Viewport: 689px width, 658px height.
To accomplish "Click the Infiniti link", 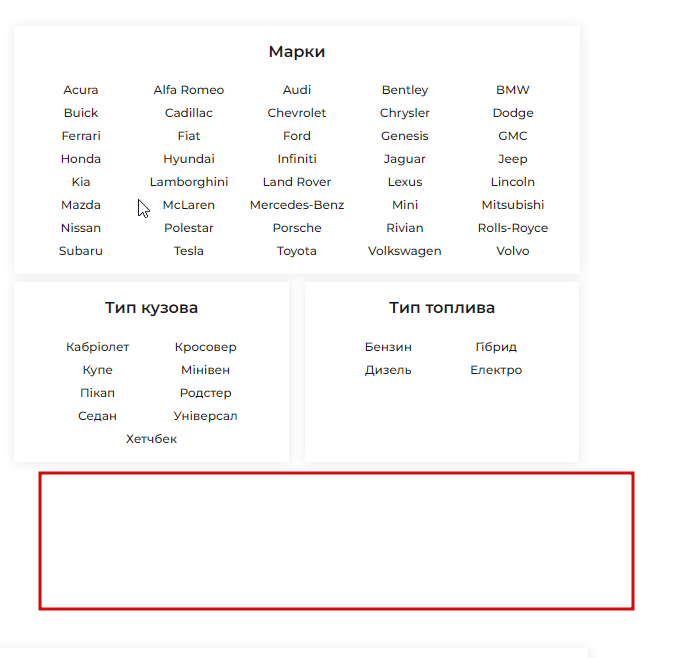I will coord(297,159).
